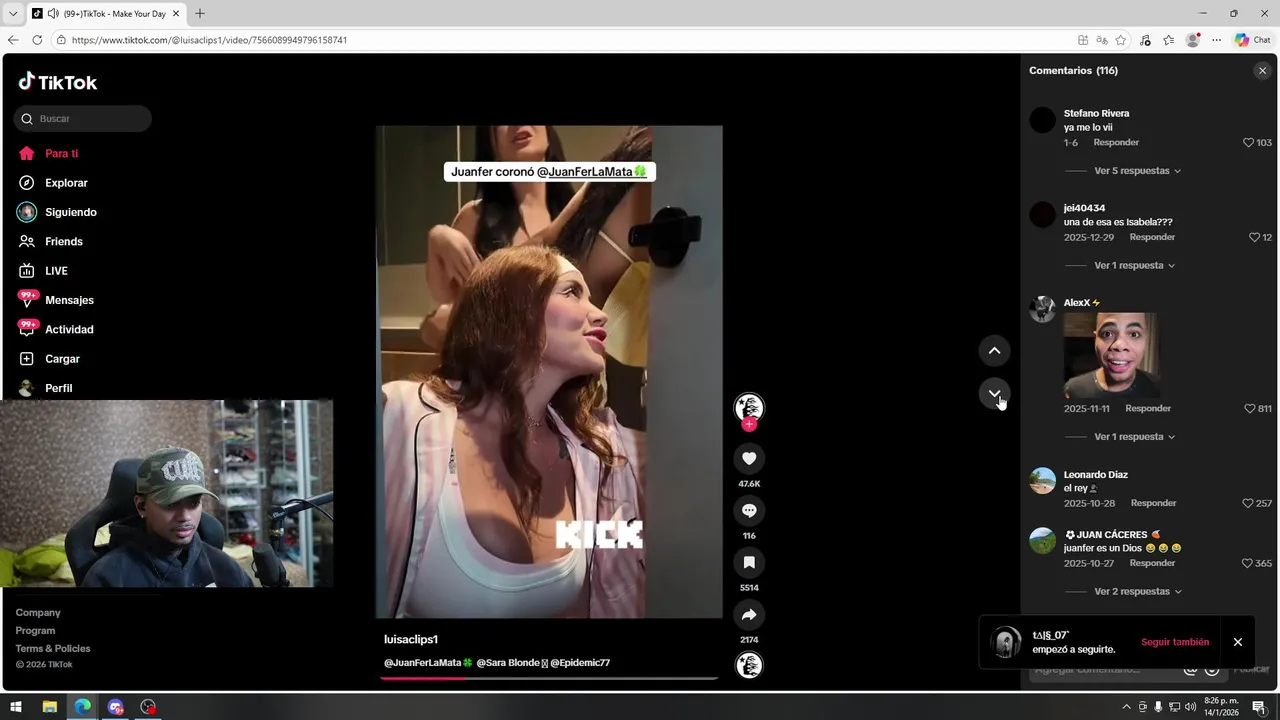This screenshot has height=720, width=1280.
Task: Click 'Seguir también' in notification
Action: 1175,642
